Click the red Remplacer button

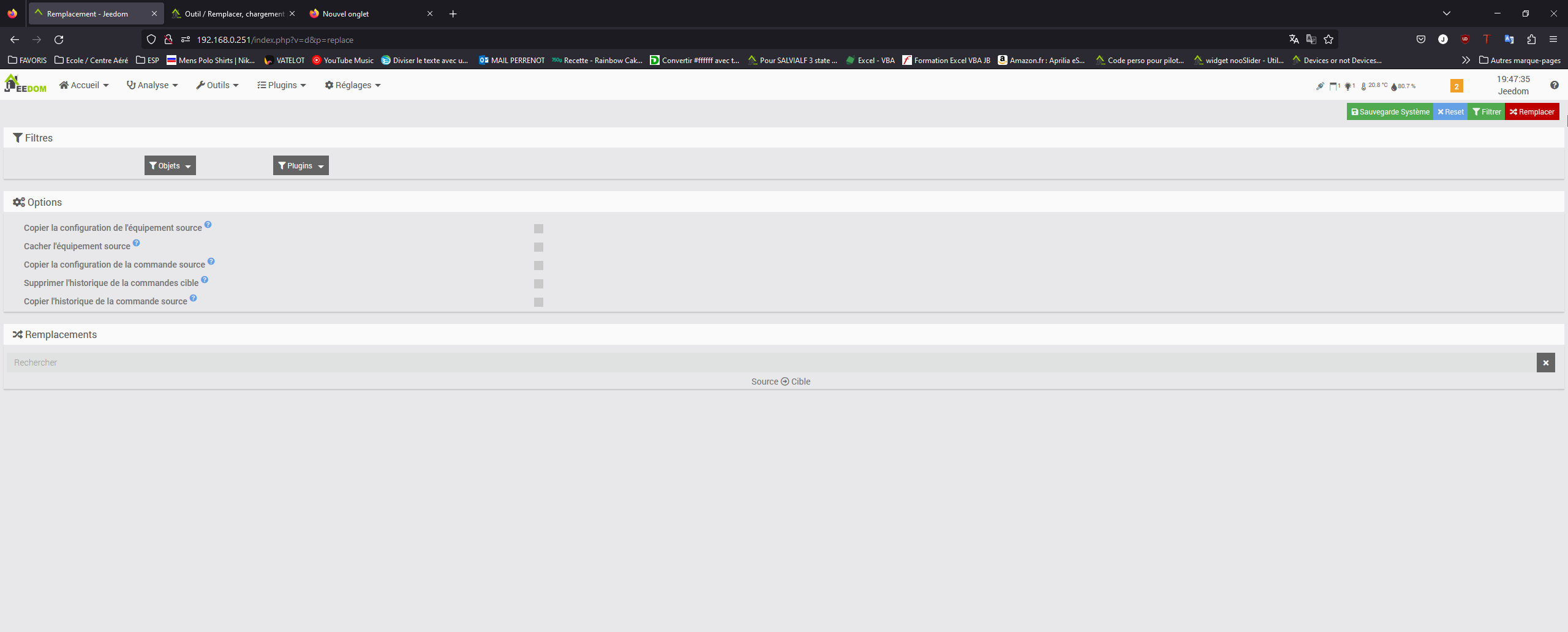pyautogui.click(x=1532, y=112)
